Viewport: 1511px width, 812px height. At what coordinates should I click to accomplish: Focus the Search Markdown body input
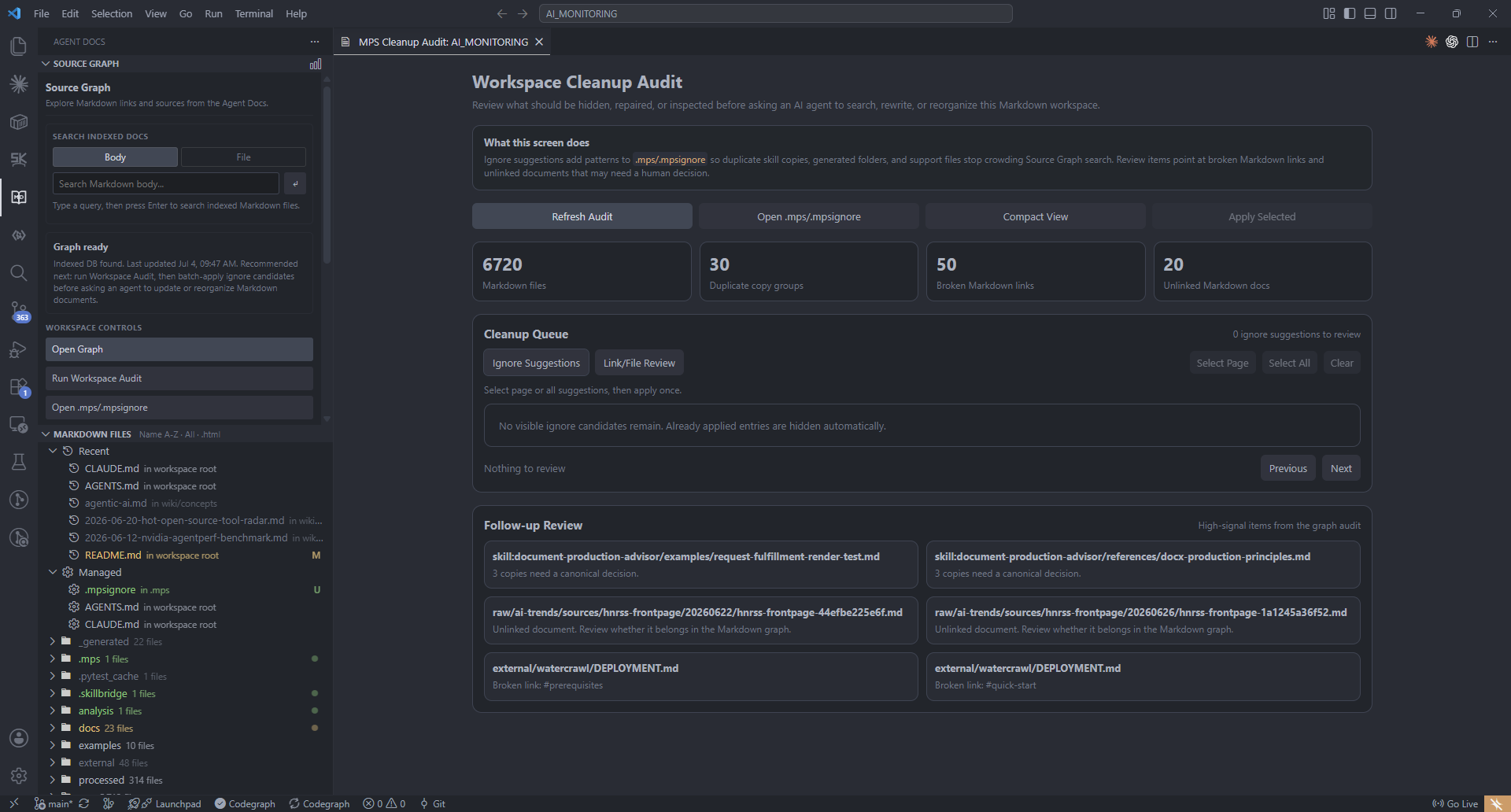coord(166,183)
